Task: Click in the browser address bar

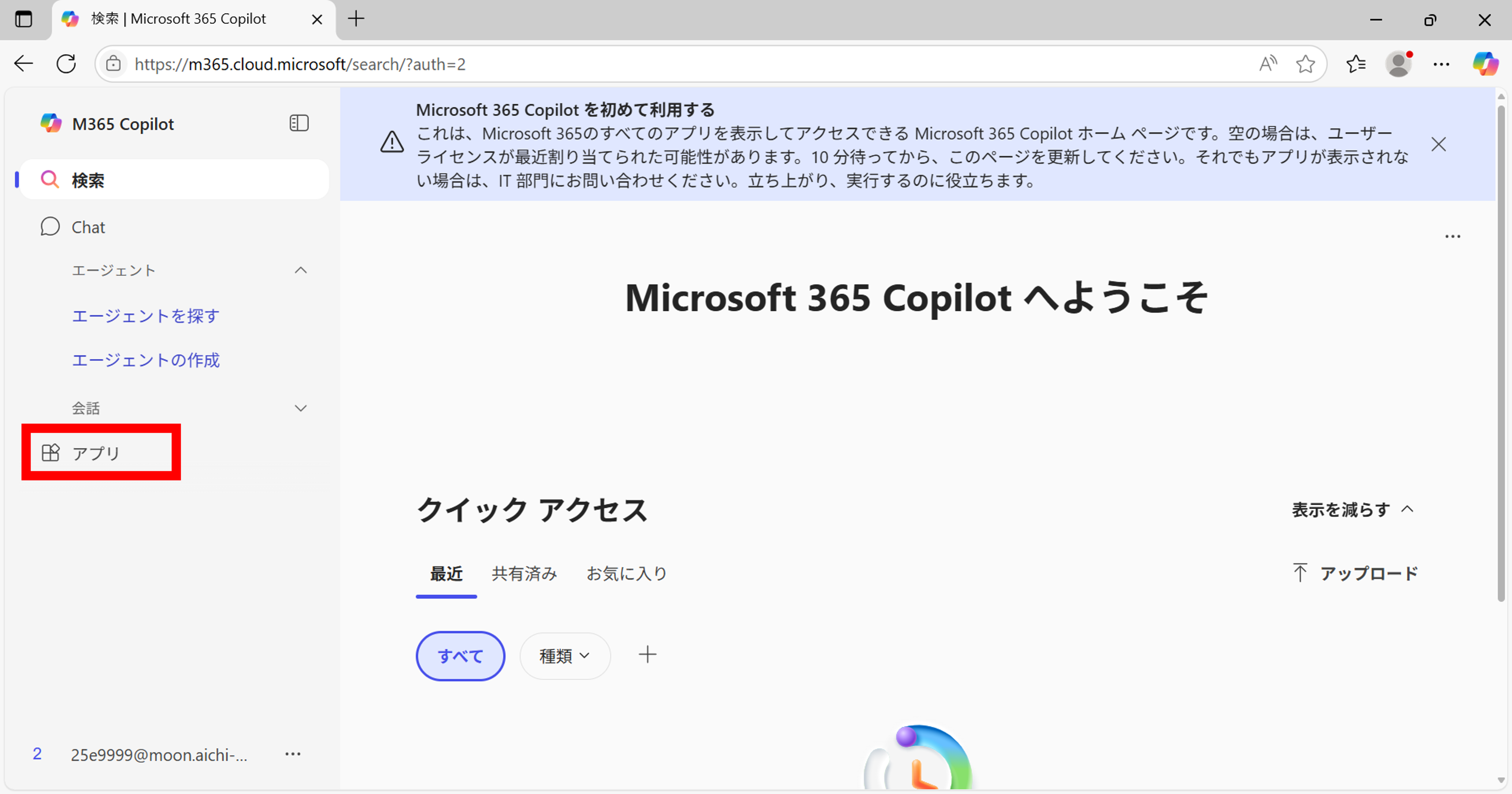Action: tap(411, 64)
